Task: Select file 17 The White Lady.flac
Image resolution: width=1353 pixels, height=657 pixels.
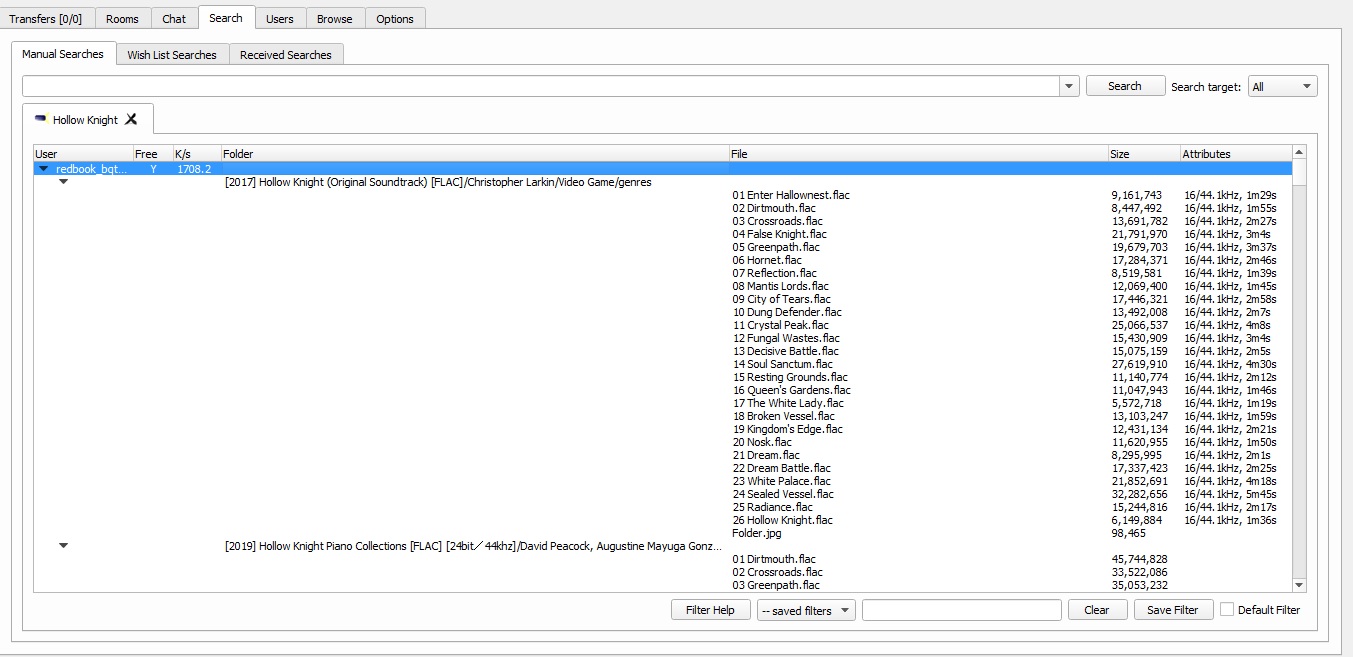Action: [788, 403]
